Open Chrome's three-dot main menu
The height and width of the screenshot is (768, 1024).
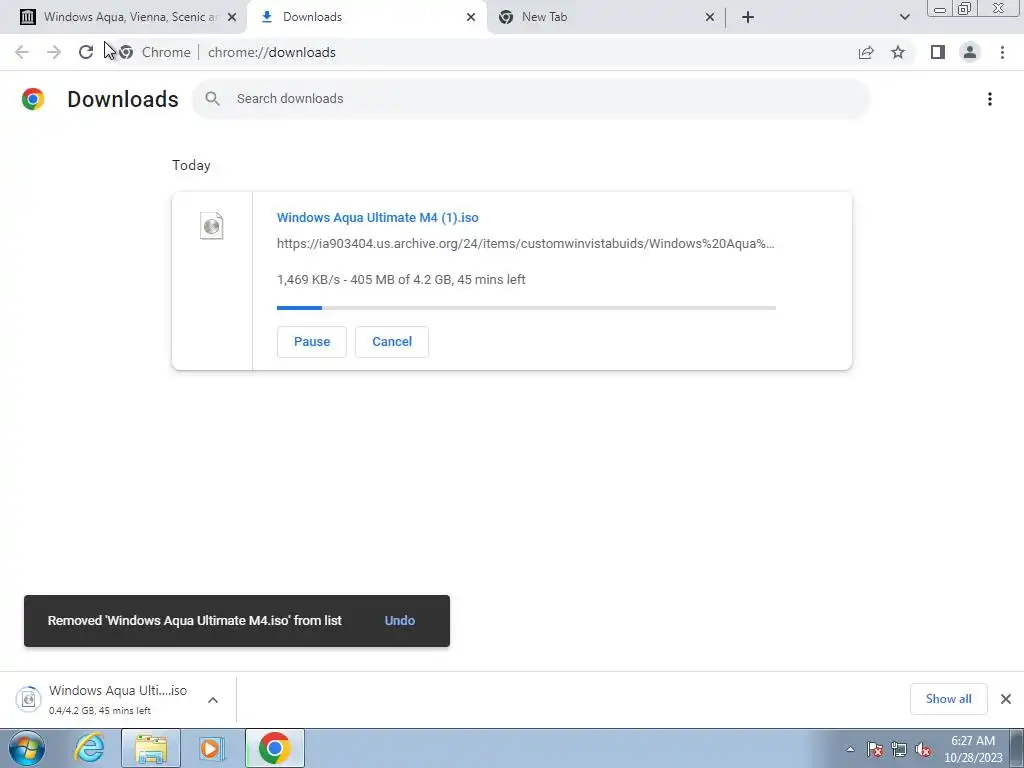click(1002, 52)
